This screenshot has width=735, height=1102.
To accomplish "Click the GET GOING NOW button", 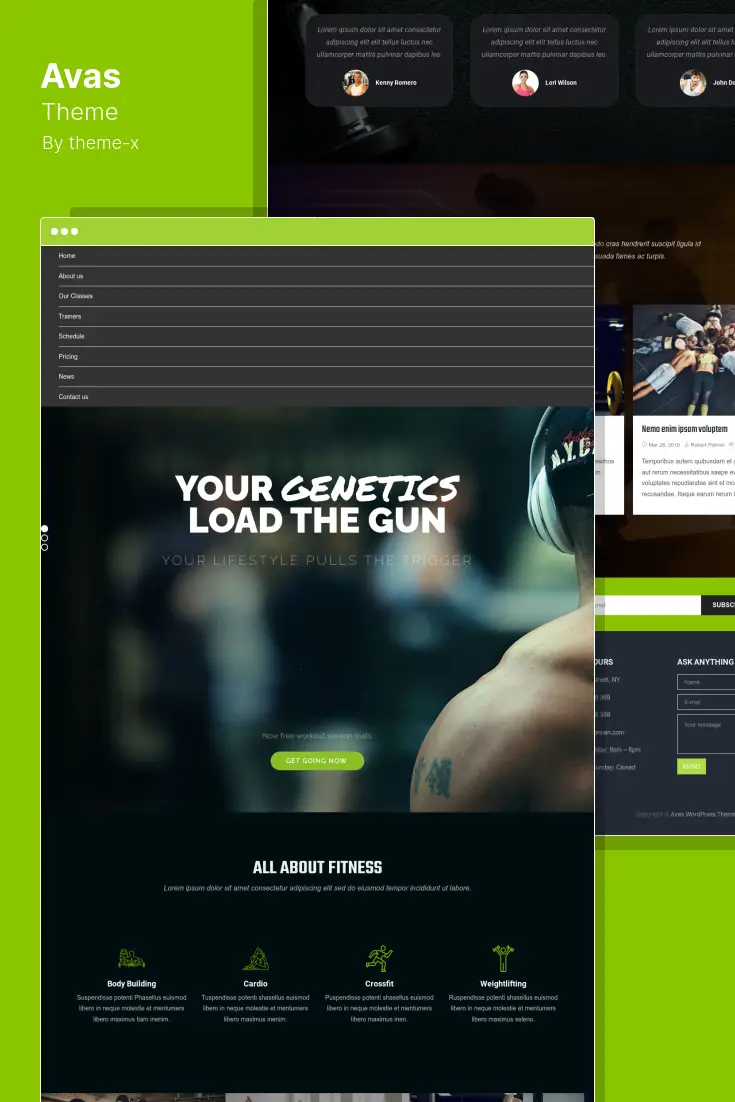I will 317,760.
